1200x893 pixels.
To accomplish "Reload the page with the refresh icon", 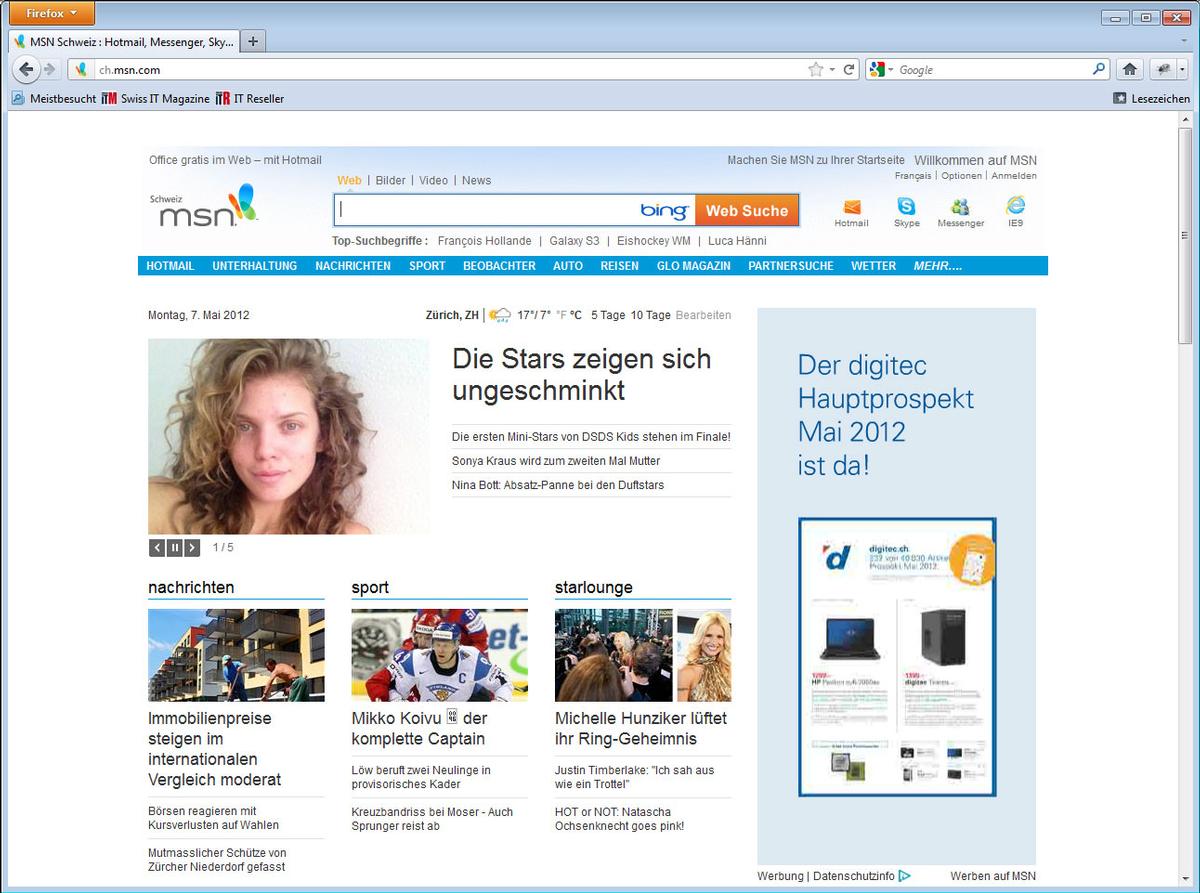I will (849, 69).
